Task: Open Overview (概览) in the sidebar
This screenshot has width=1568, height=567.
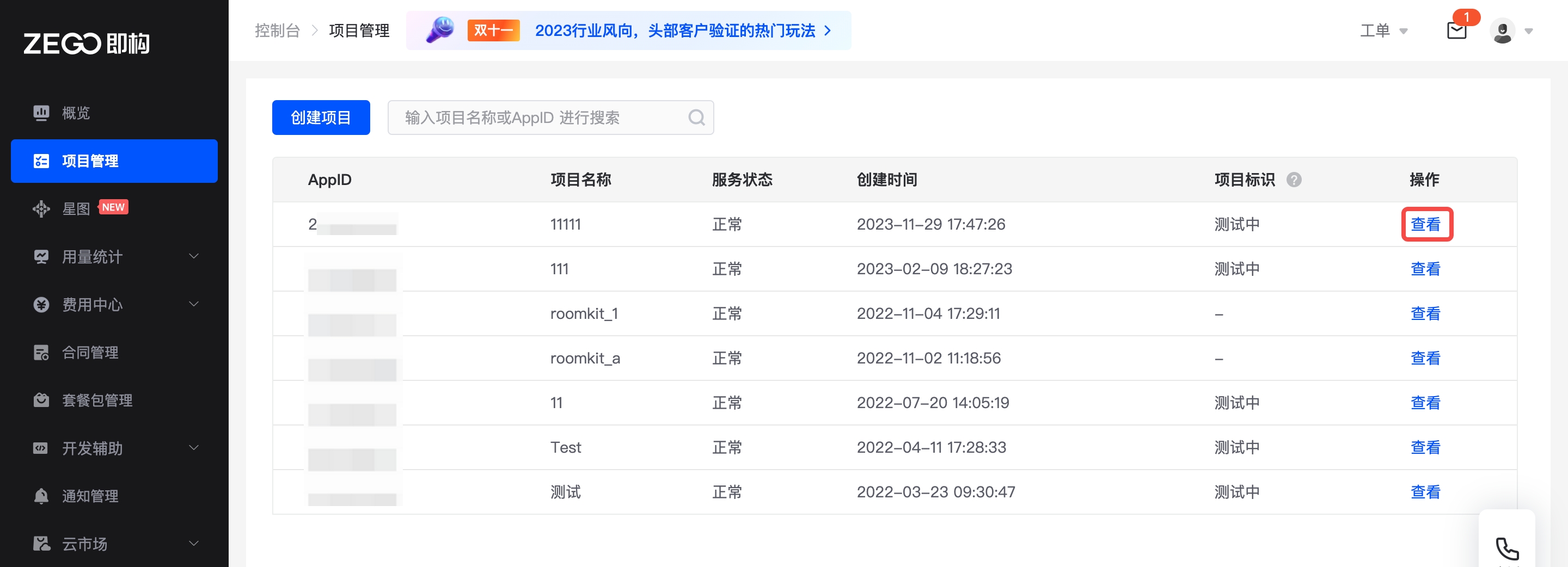Action: (x=76, y=113)
